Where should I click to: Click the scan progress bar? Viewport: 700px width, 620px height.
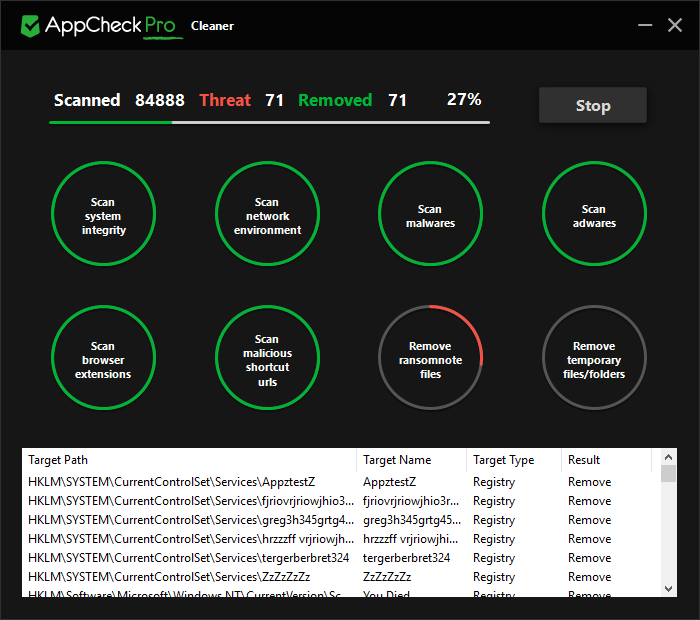(269, 122)
